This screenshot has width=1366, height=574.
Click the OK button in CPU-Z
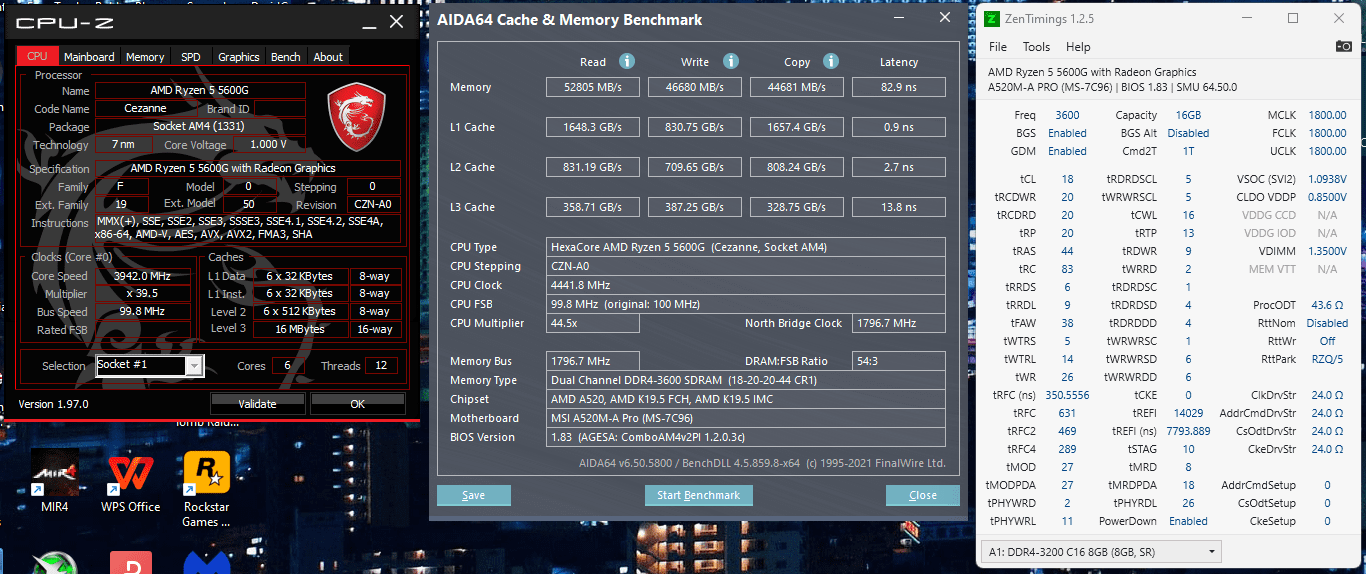click(357, 404)
